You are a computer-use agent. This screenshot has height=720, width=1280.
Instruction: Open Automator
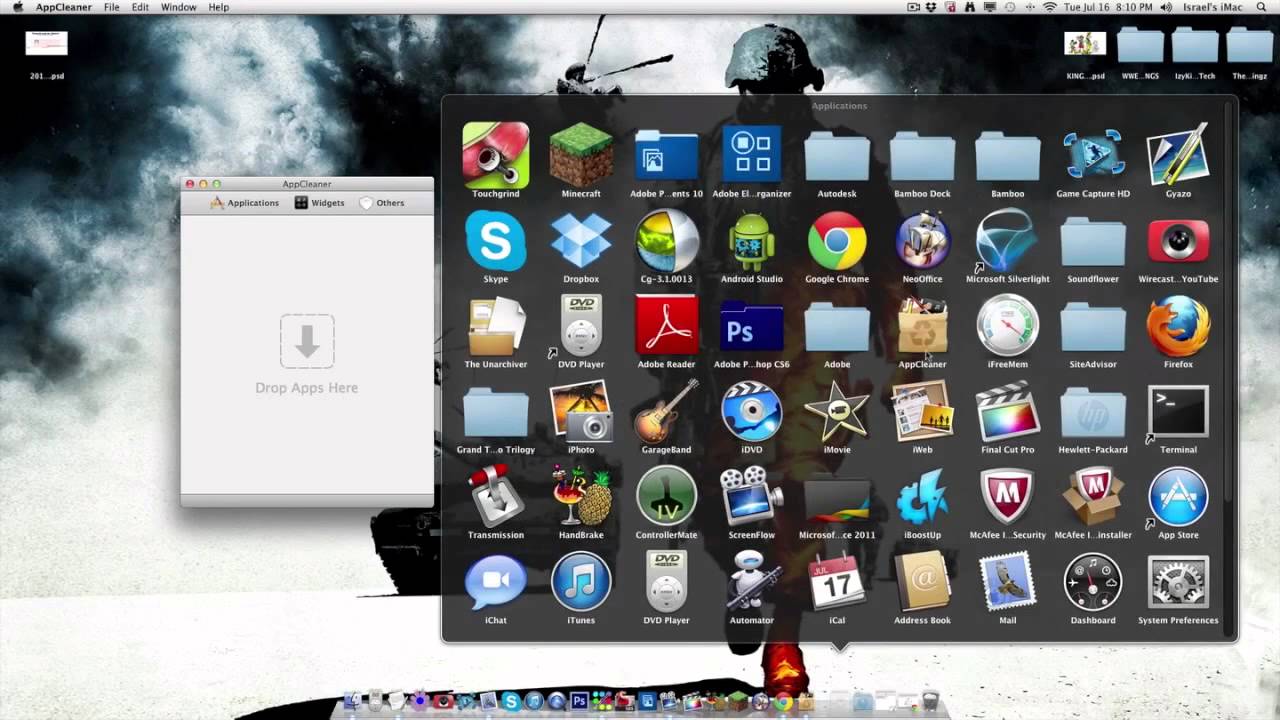pyautogui.click(x=752, y=582)
